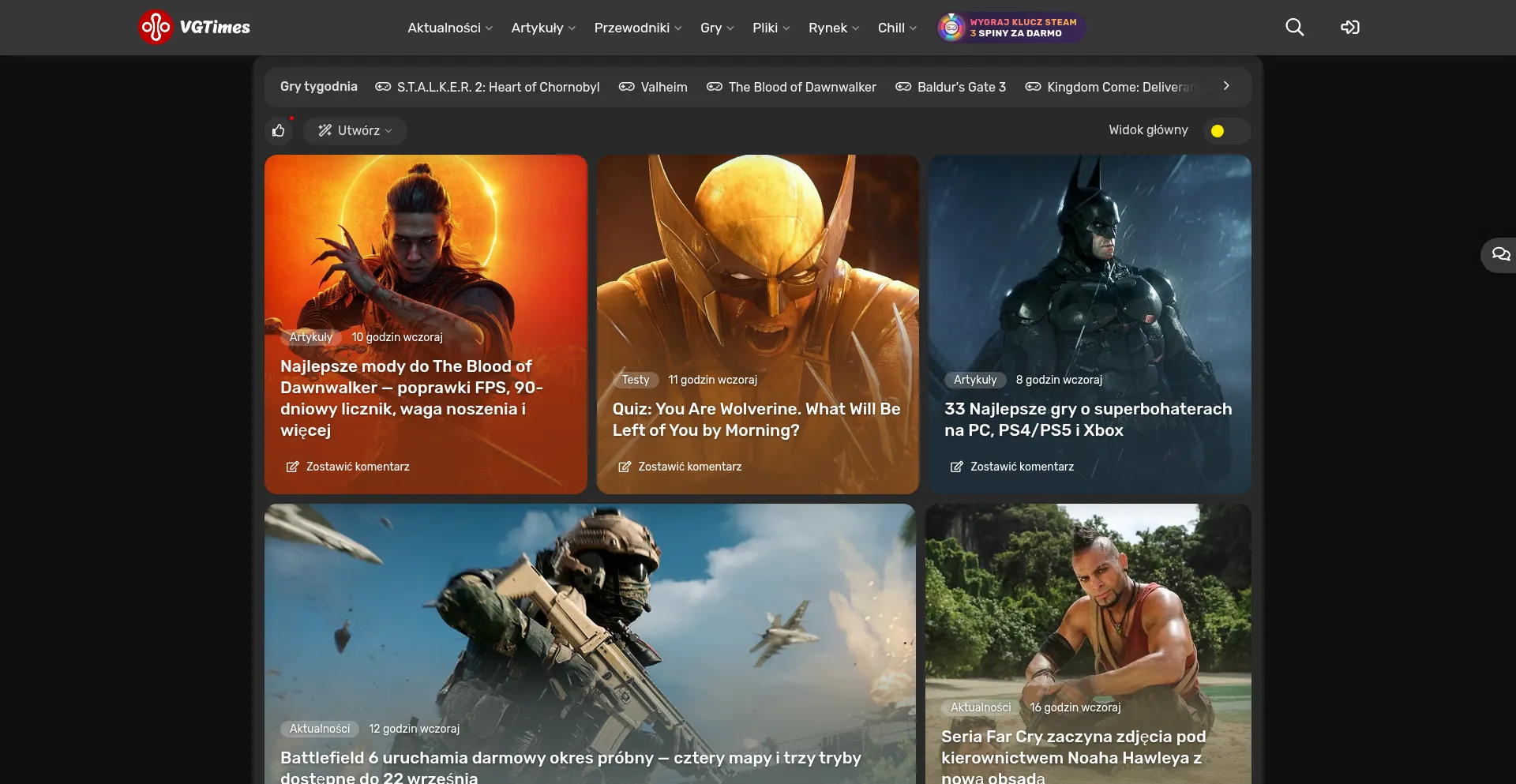Click comment pencil icon on superhero games card
The image size is (1516, 784).
[956, 467]
